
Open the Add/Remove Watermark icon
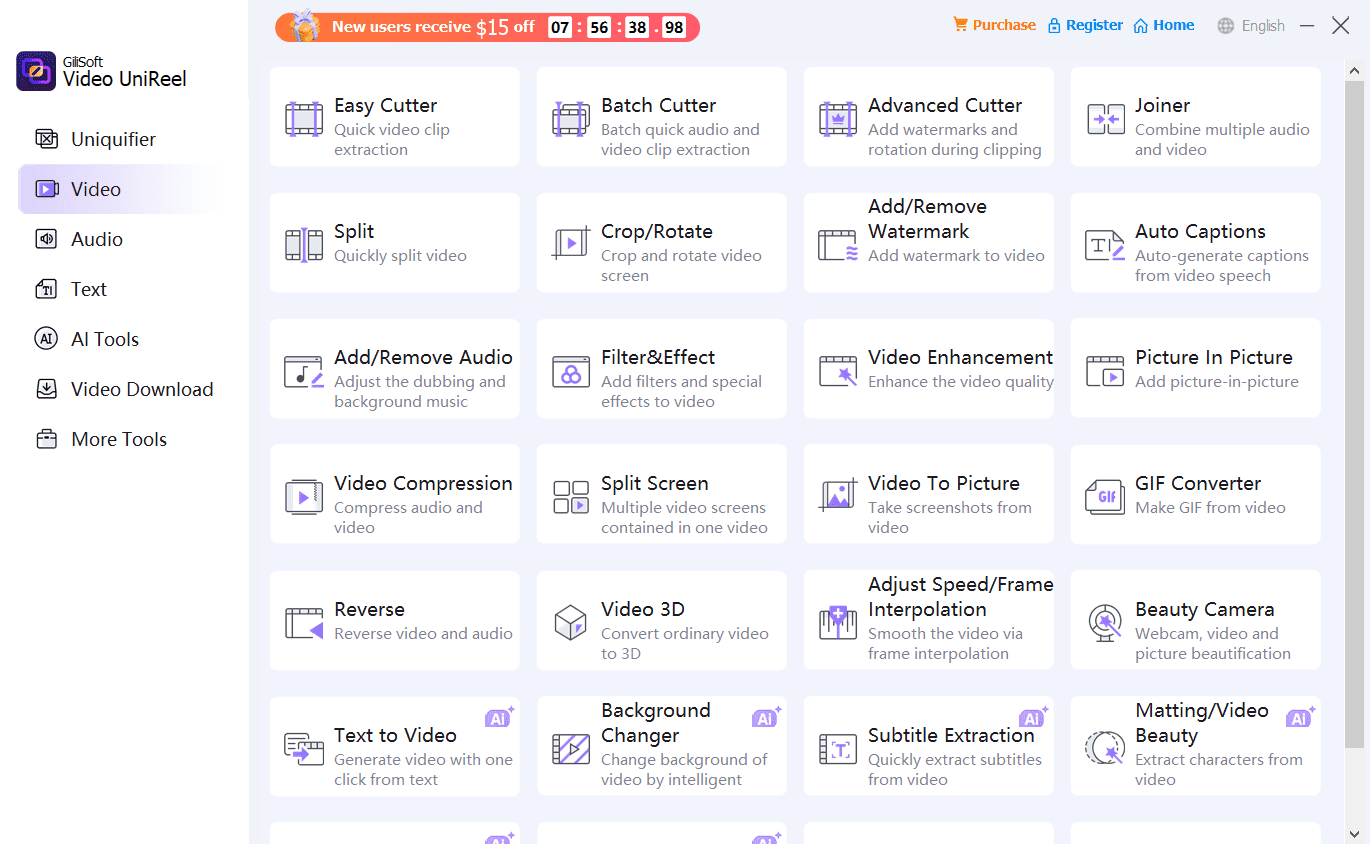(x=838, y=245)
